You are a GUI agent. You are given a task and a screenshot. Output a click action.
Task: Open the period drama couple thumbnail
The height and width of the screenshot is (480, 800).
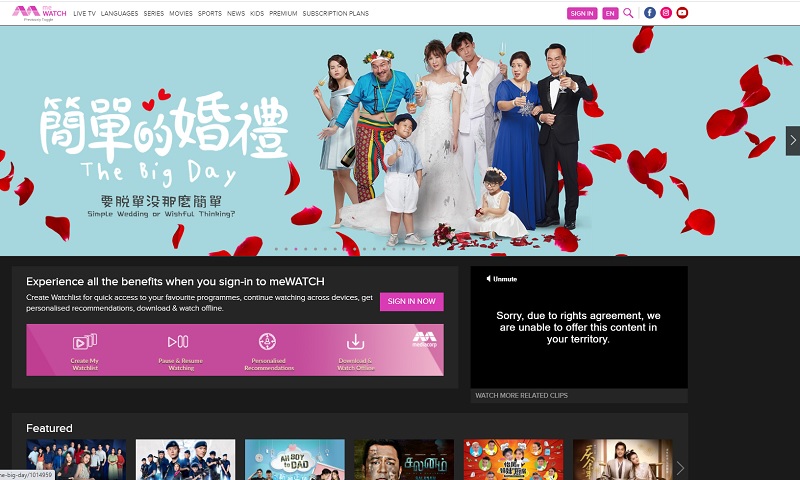[x=622, y=459]
